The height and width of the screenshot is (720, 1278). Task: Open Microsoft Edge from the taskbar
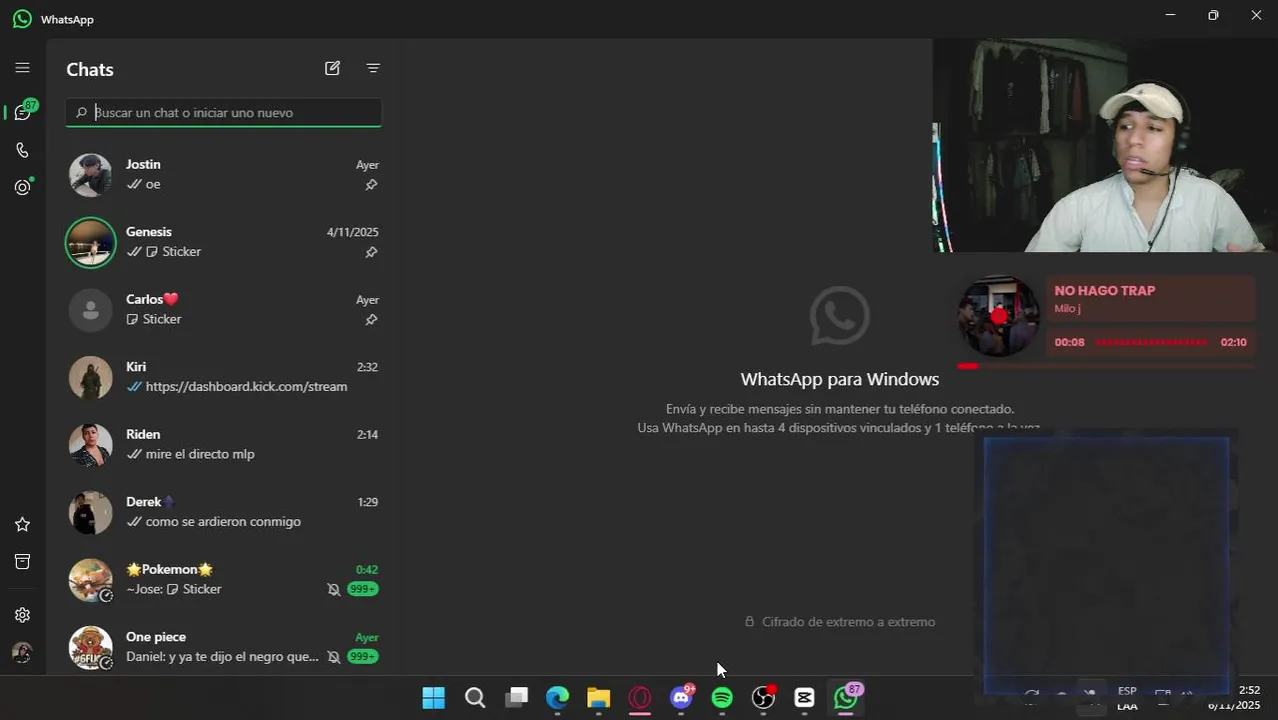557,698
